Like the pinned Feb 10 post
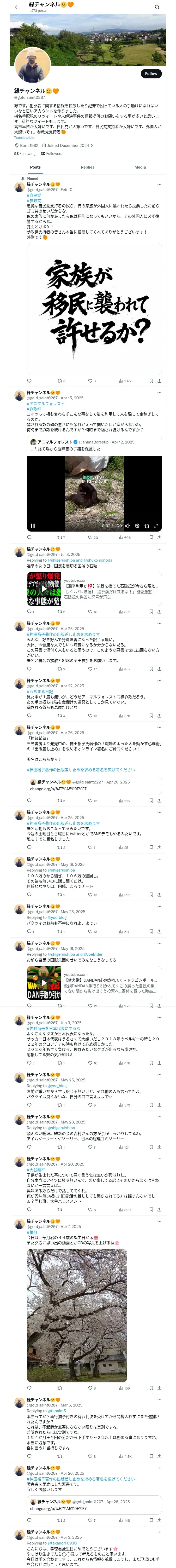 click(x=92, y=381)
